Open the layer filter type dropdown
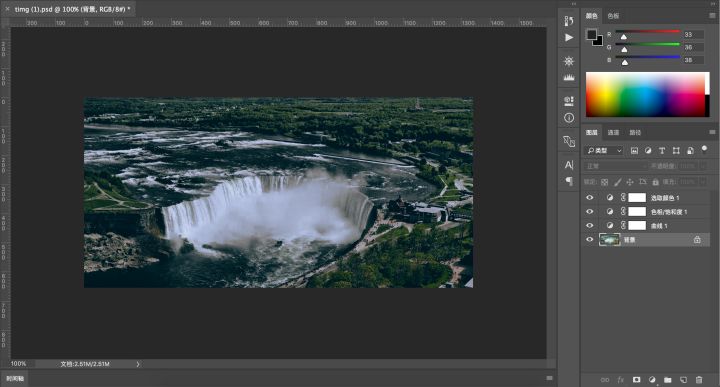The width and height of the screenshot is (720, 387). click(604, 151)
